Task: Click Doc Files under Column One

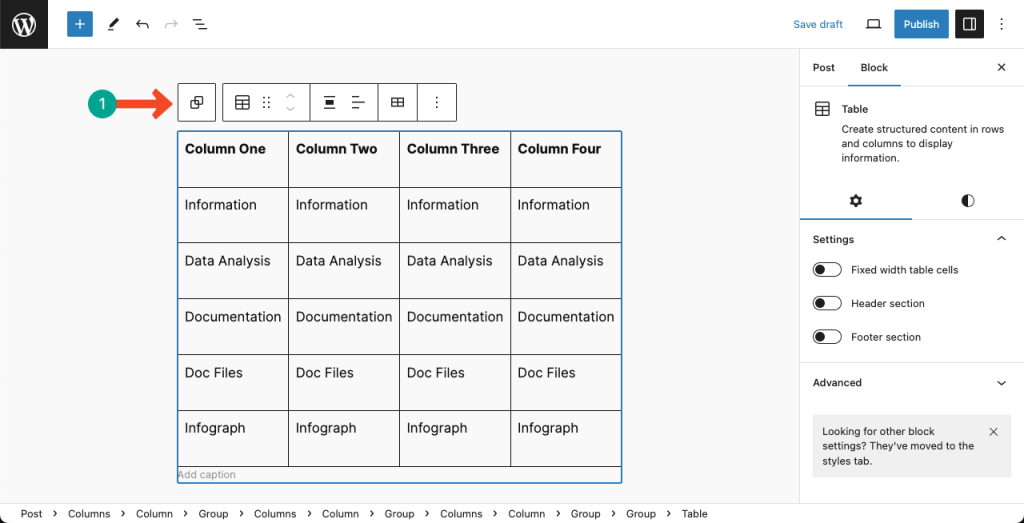Action: 232,383
